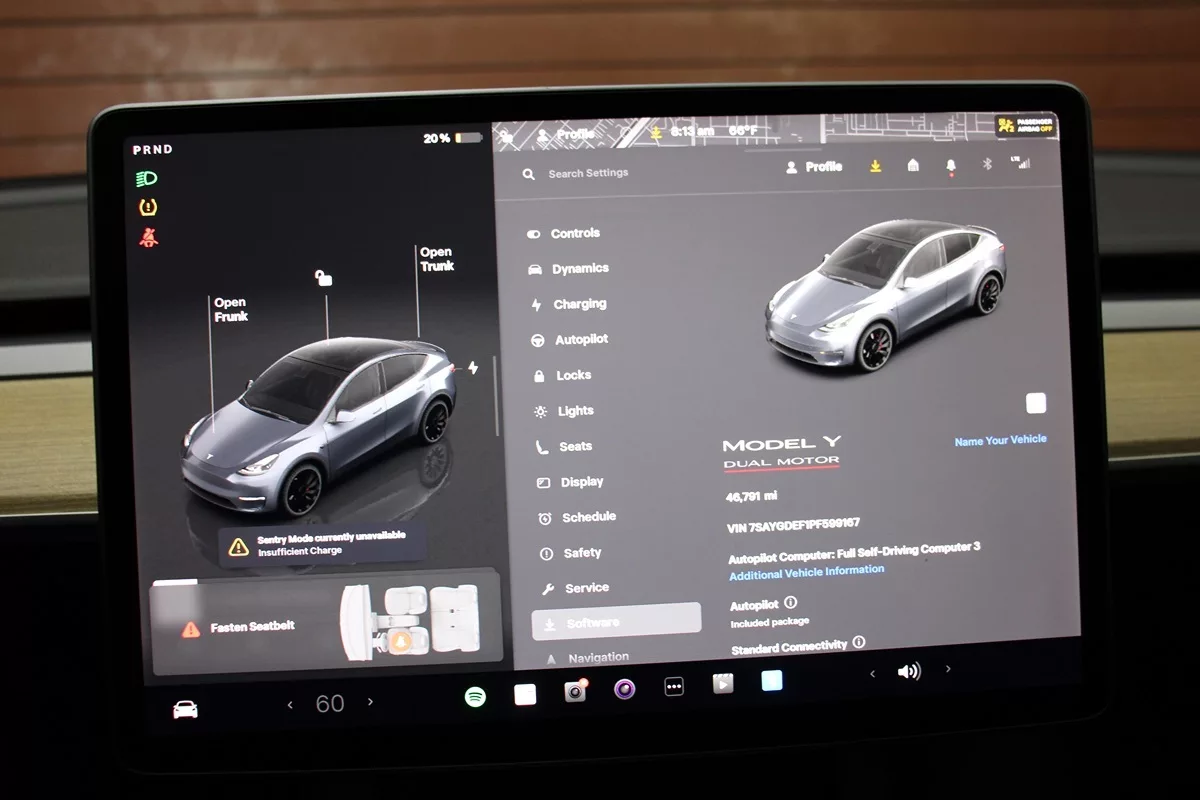Click the Additional Vehicle Information link
Viewport: 1200px width, 800px height.
click(x=806, y=572)
